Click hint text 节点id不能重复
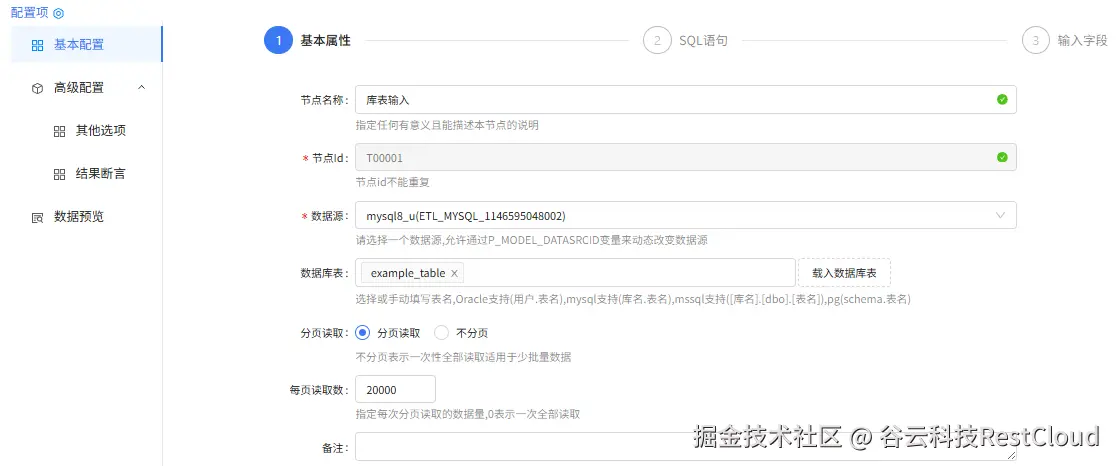Screen dimensions: 1116x466 [392, 183]
